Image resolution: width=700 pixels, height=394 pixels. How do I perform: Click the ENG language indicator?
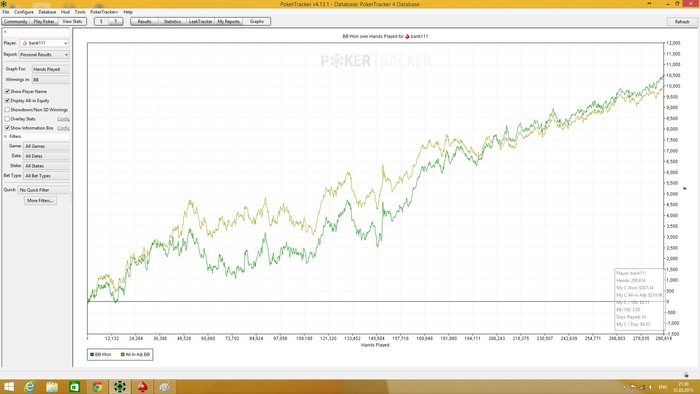click(663, 387)
